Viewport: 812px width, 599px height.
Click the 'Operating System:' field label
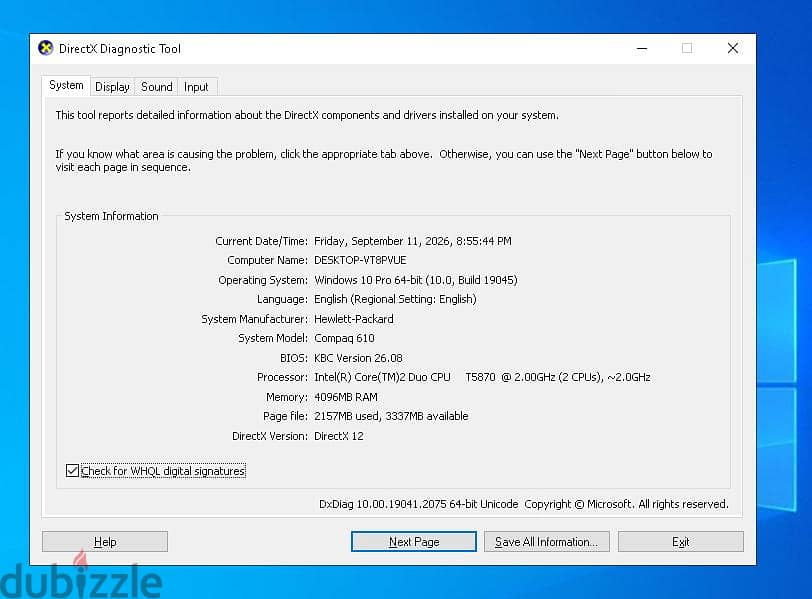click(263, 280)
